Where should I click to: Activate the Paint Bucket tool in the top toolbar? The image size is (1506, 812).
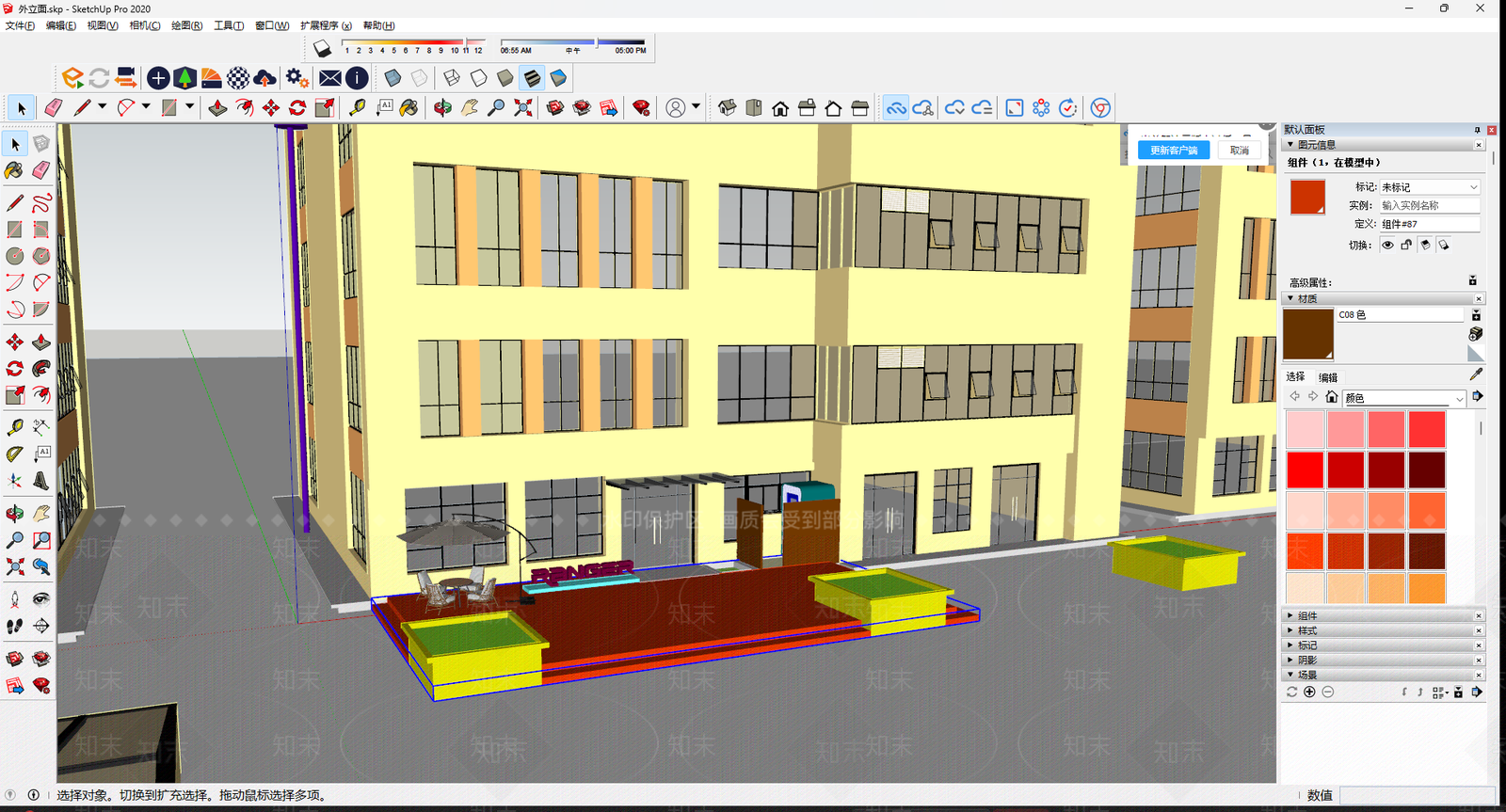[409, 108]
